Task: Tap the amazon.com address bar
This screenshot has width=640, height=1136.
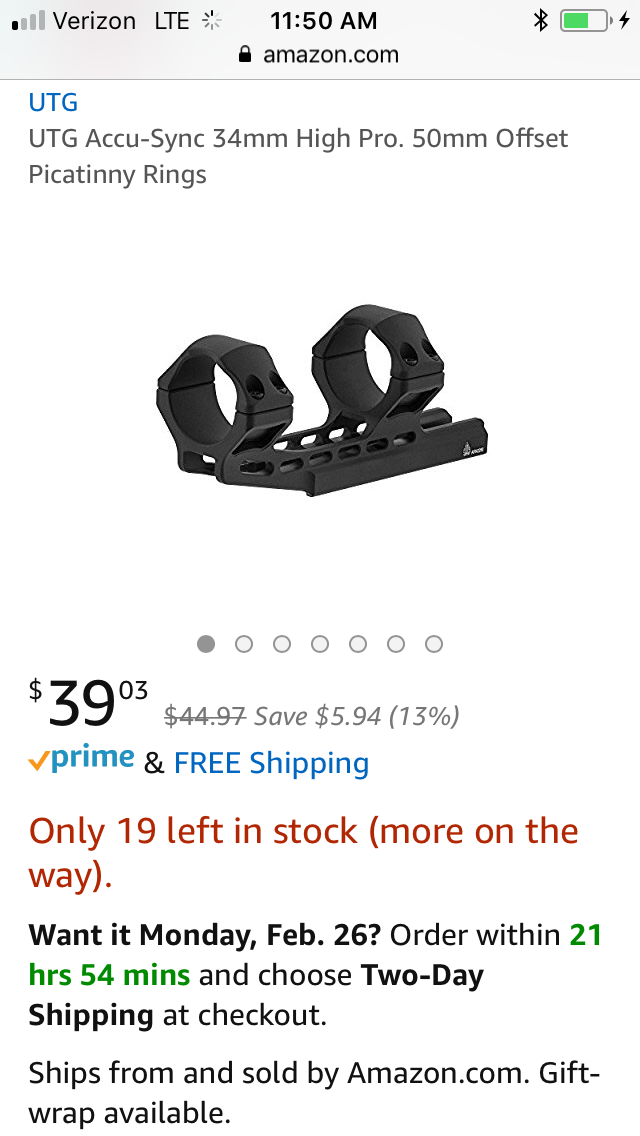Action: point(320,54)
